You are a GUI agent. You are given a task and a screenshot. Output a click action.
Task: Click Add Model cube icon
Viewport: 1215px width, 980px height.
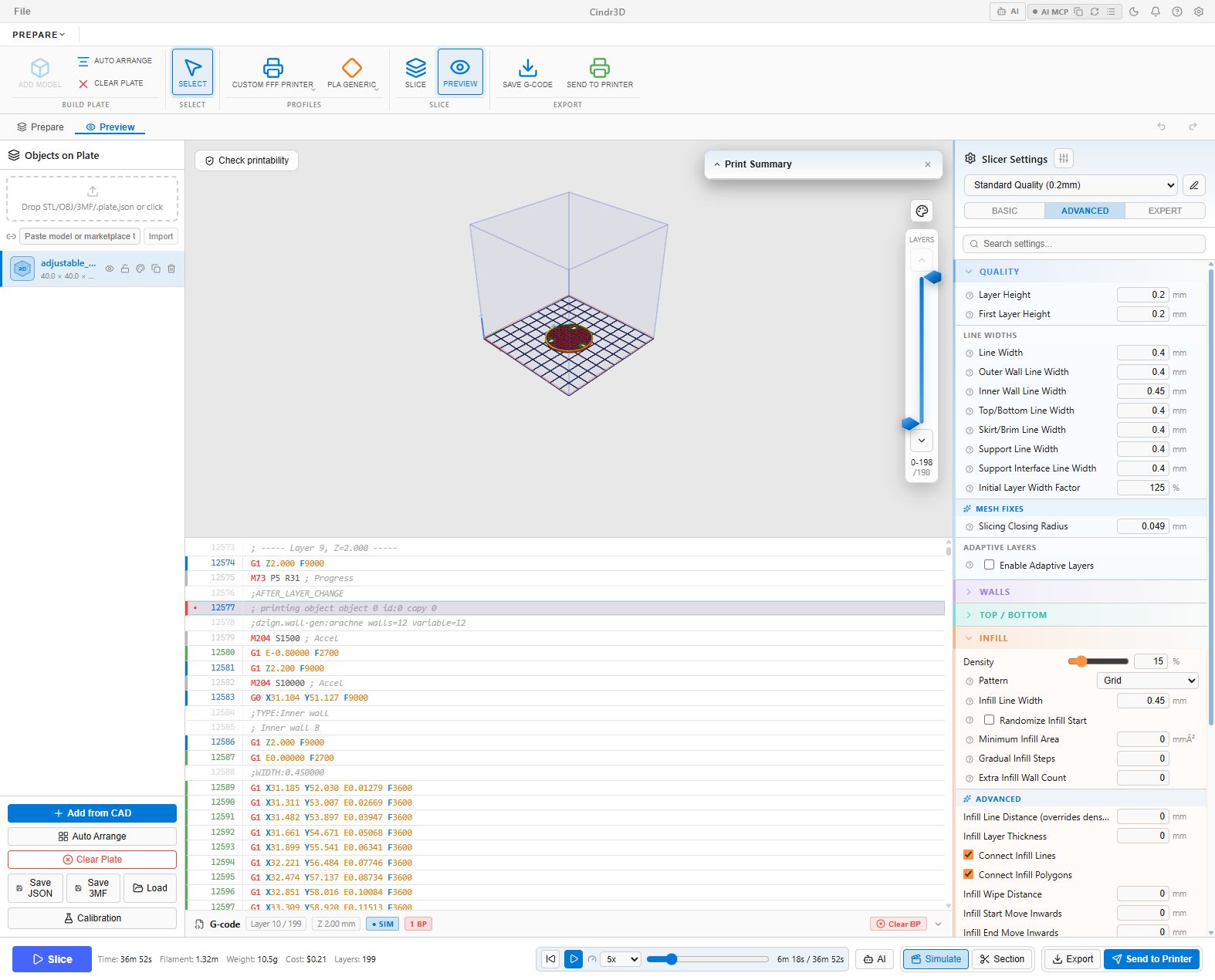pyautogui.click(x=40, y=73)
